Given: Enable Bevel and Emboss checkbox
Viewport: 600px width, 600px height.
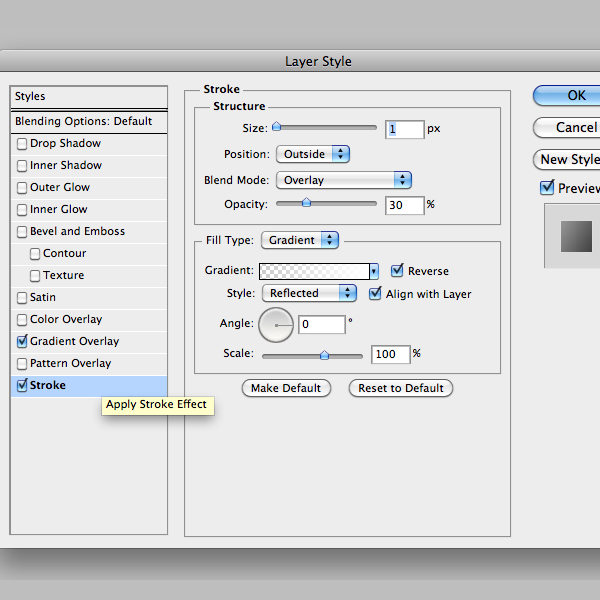Looking at the screenshot, I should click(22, 232).
